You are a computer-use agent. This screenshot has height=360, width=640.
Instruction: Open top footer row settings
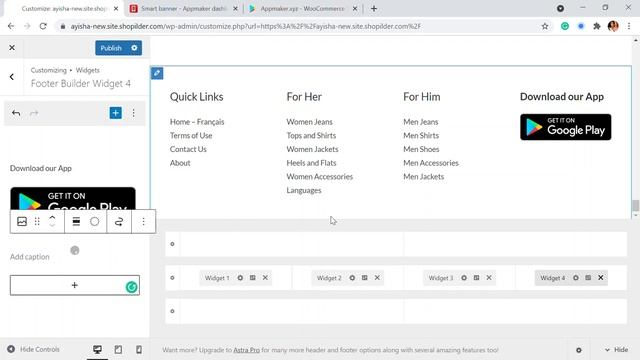[x=172, y=244]
